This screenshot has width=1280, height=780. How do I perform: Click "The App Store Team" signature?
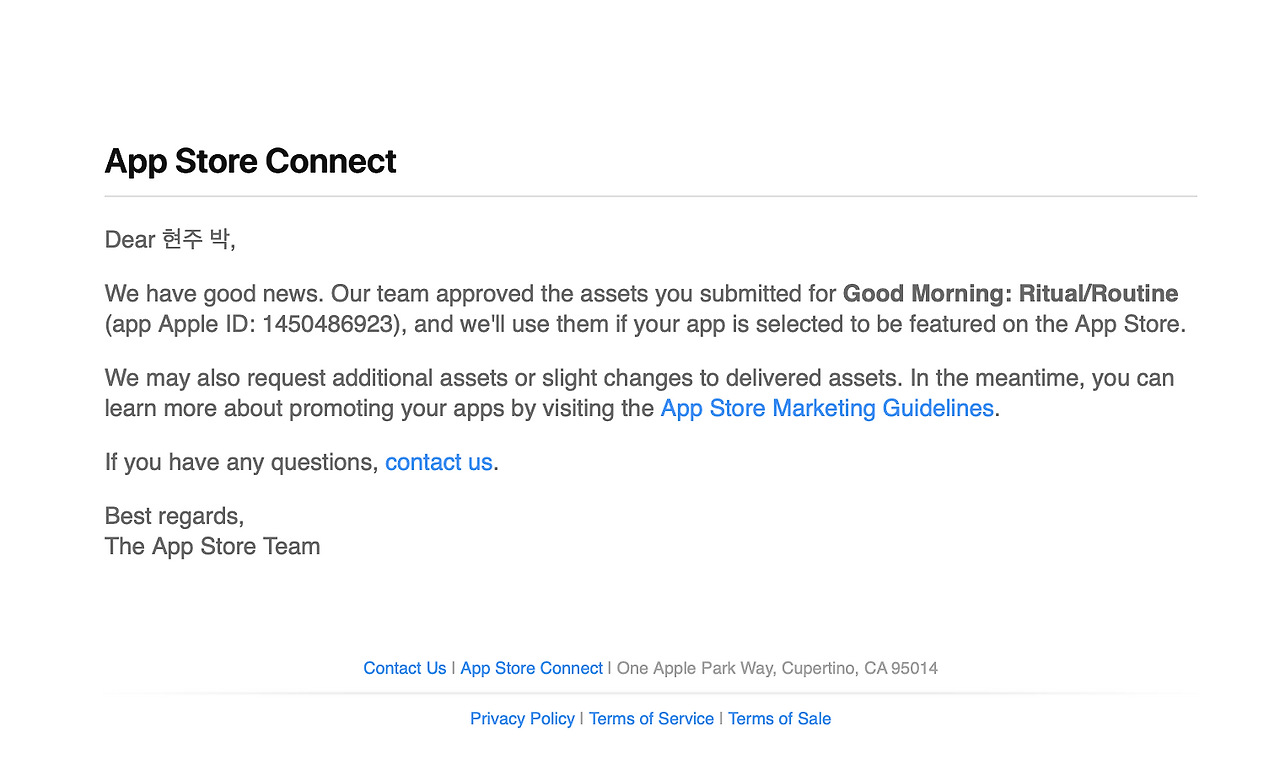(212, 546)
